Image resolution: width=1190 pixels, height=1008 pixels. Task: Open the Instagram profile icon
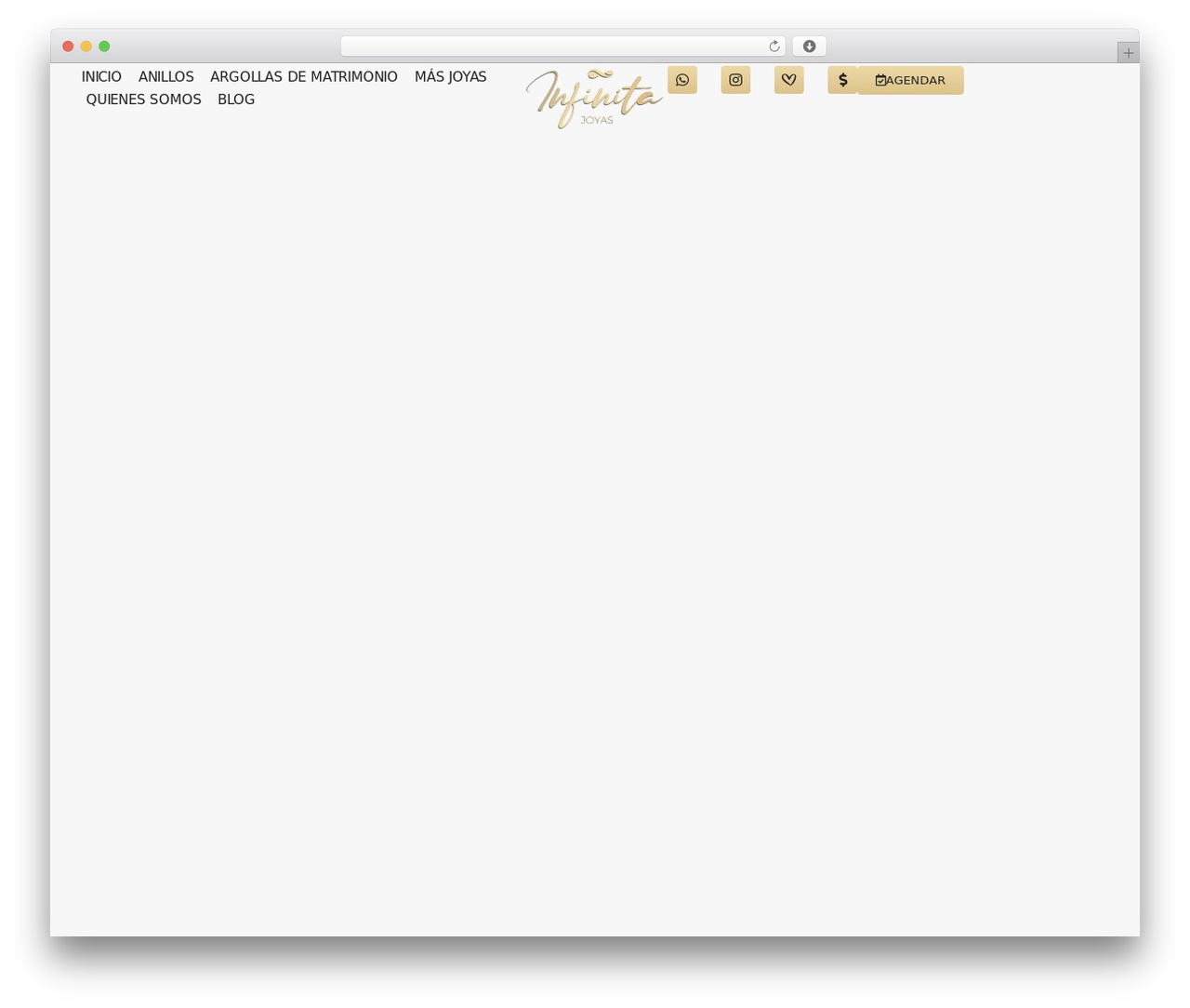pyautogui.click(x=735, y=80)
